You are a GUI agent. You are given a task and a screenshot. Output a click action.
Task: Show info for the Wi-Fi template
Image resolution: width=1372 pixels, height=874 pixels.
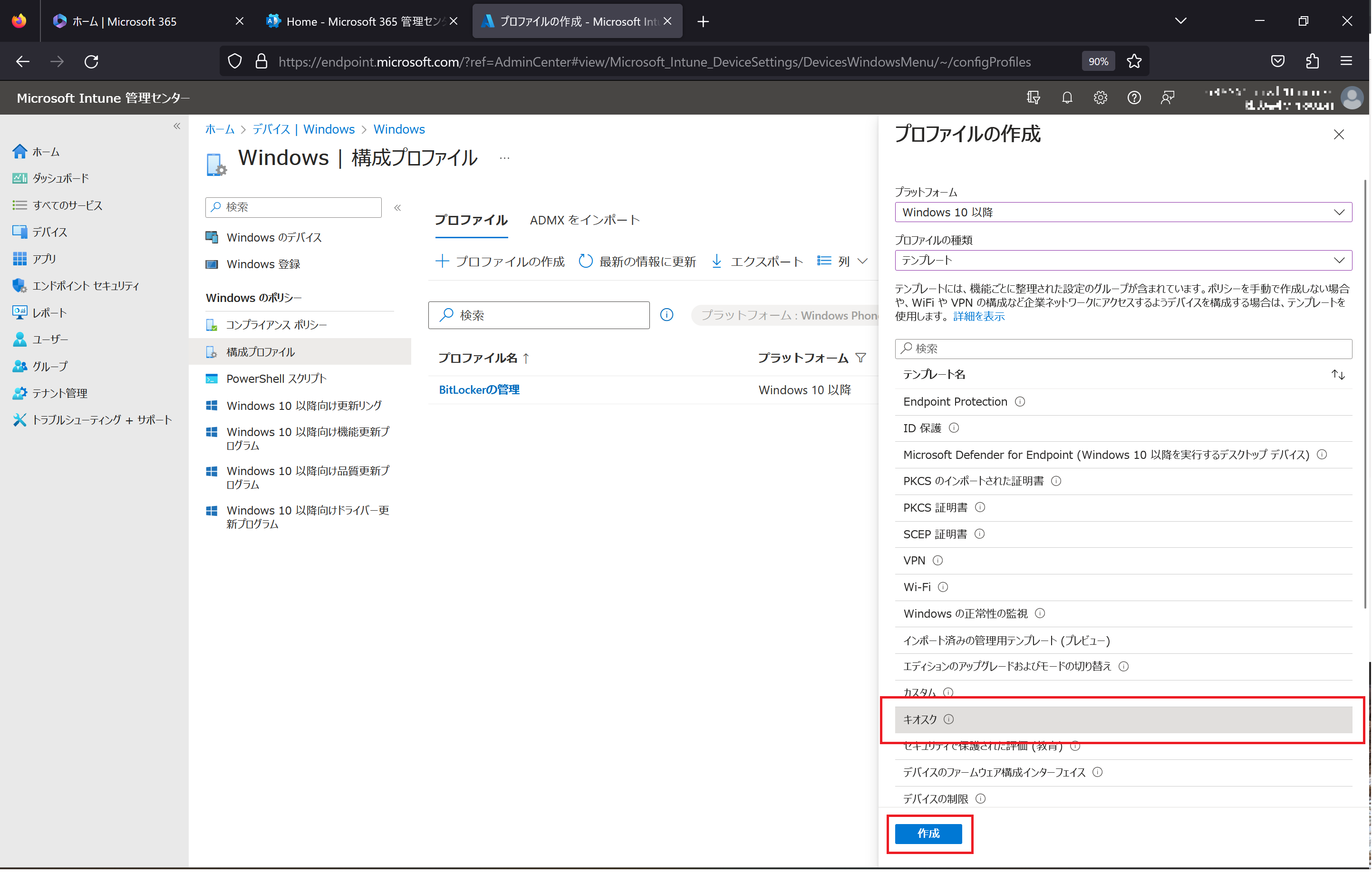pyautogui.click(x=943, y=587)
